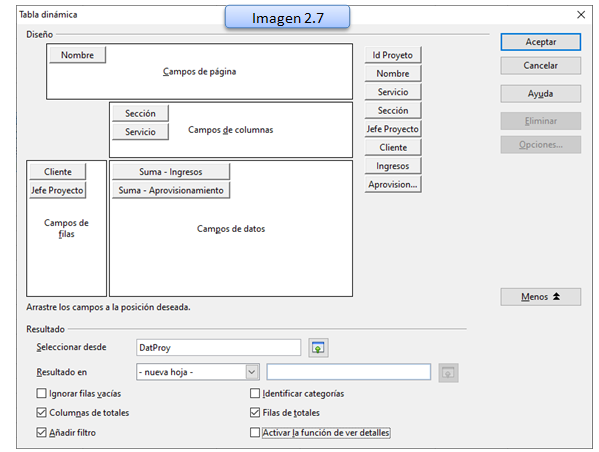Screen dimensions: 599x452
Task: Collapse the dialog with the Menos button
Action: point(541,297)
